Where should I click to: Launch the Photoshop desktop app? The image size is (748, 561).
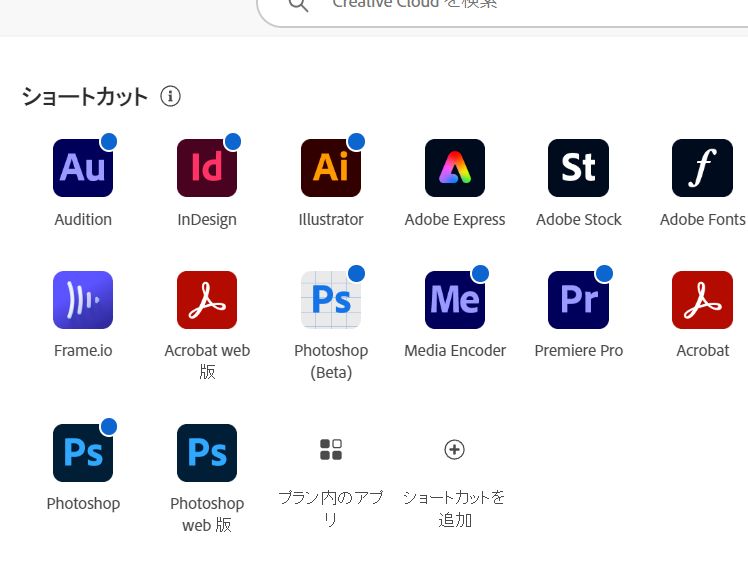click(83, 453)
